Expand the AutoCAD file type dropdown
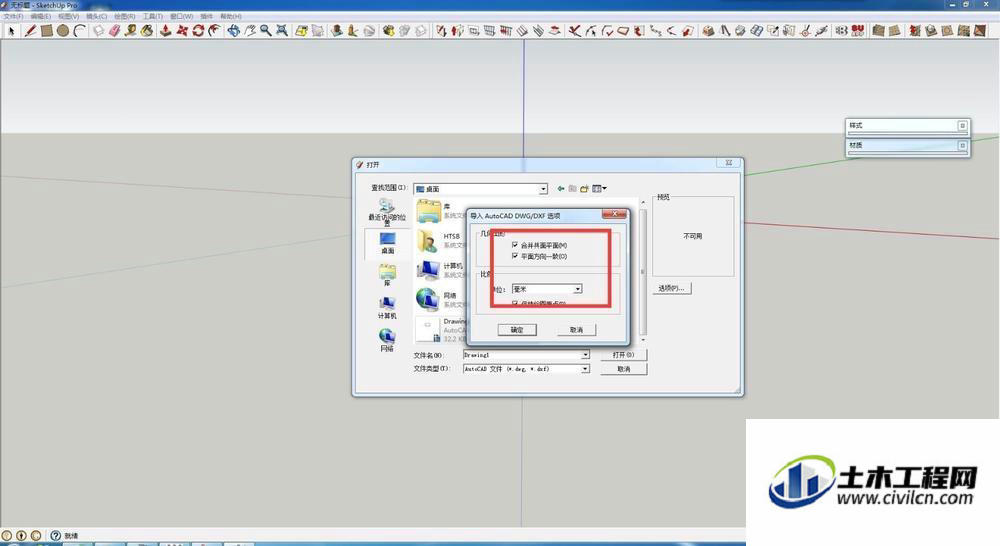The image size is (1000, 546). coord(585,369)
